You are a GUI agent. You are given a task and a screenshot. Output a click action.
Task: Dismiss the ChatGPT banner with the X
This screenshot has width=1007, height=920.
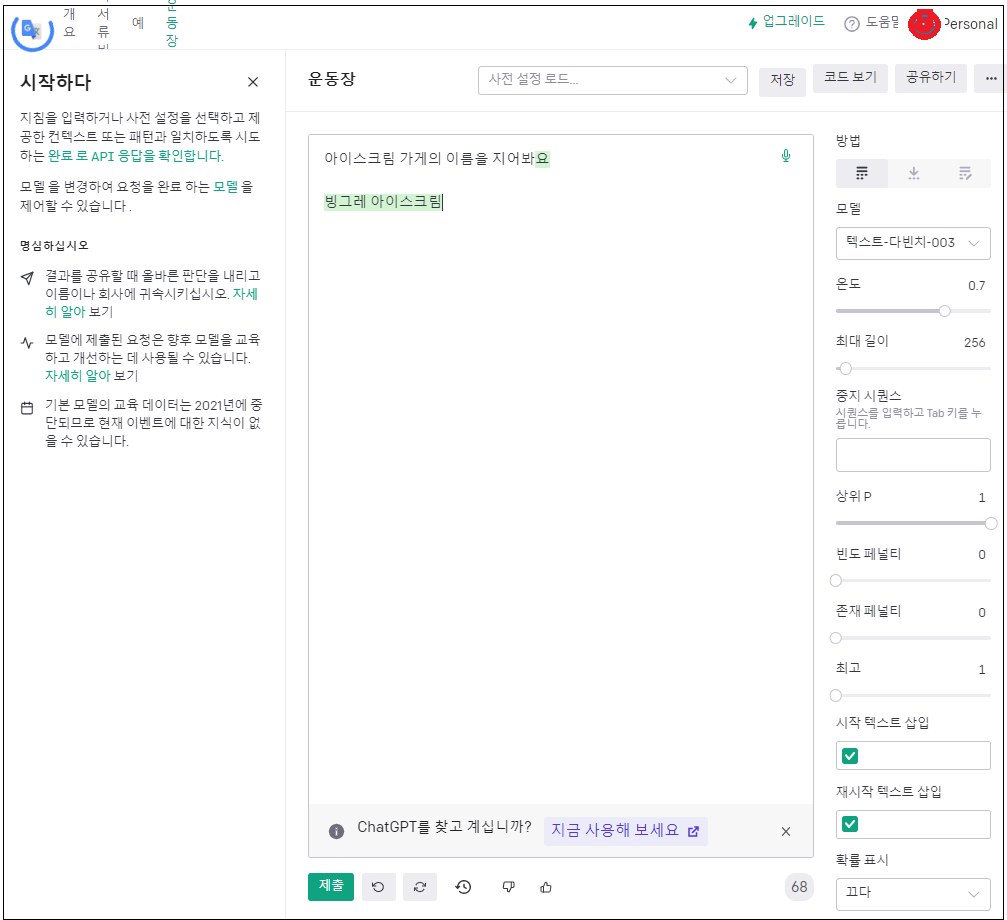(x=786, y=831)
